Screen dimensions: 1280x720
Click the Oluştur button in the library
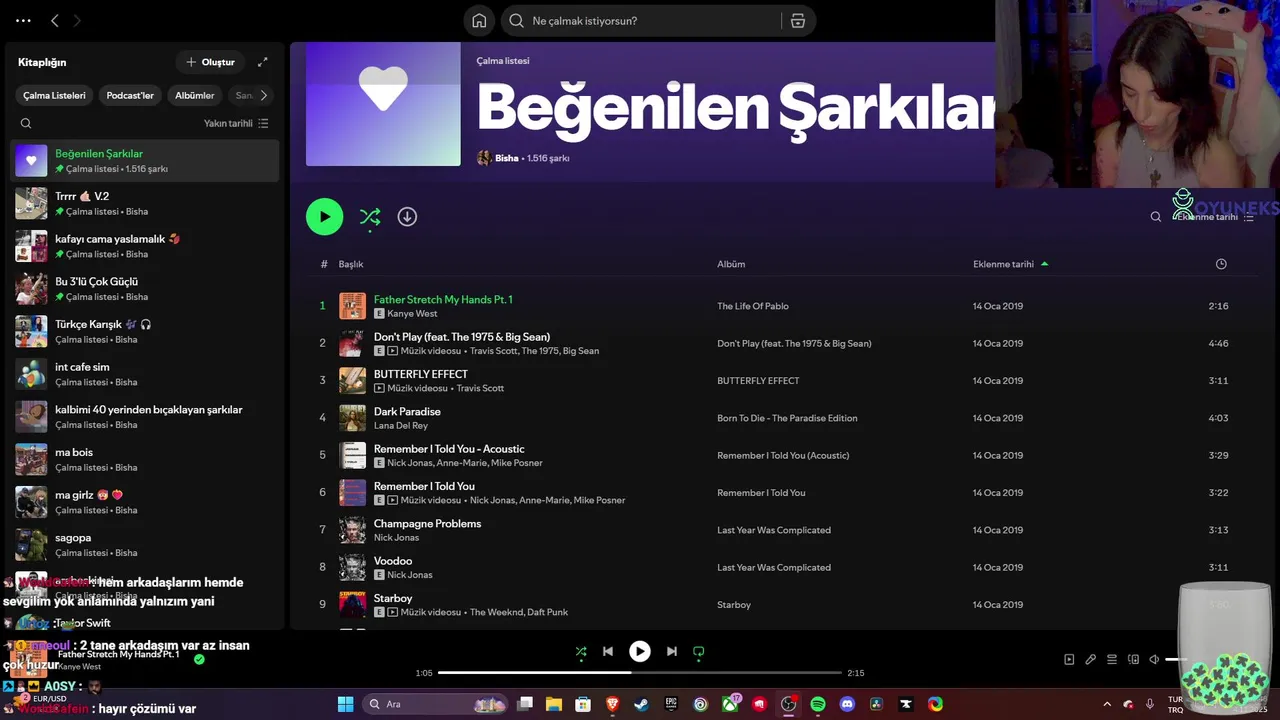coord(210,62)
